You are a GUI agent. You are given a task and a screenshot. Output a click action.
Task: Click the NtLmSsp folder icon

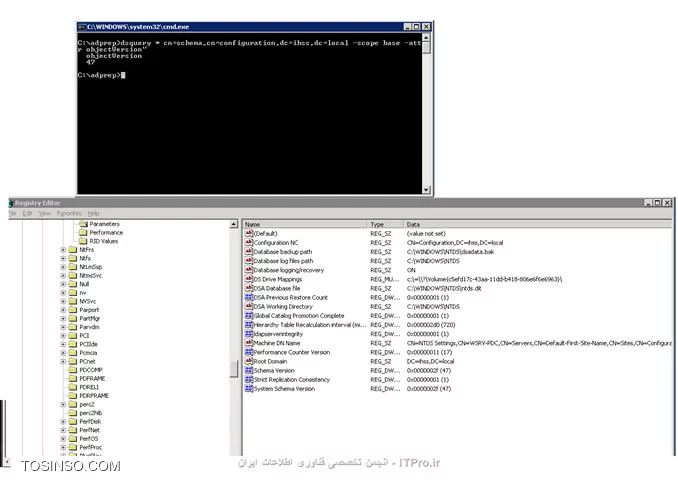(x=73, y=267)
